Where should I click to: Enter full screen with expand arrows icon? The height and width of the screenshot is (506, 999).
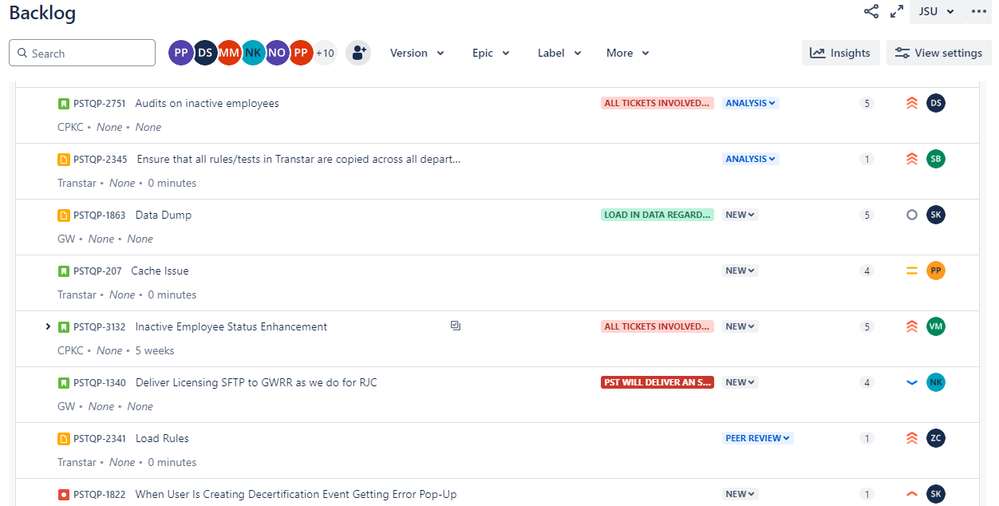pos(896,11)
